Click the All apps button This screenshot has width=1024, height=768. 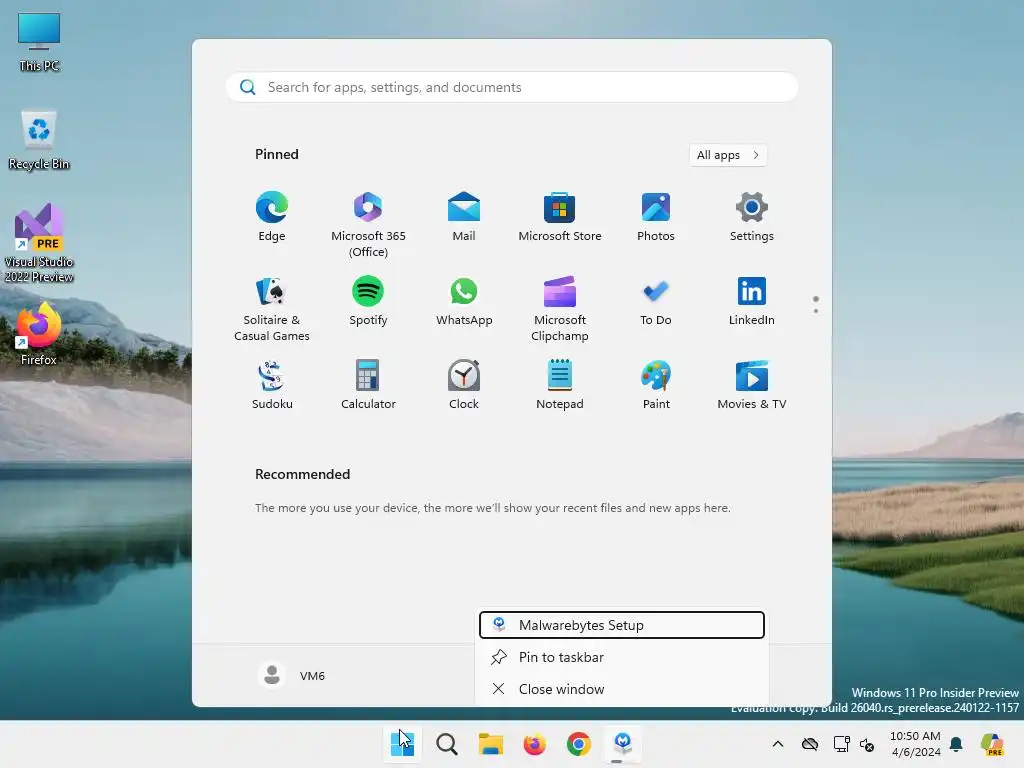(x=728, y=155)
